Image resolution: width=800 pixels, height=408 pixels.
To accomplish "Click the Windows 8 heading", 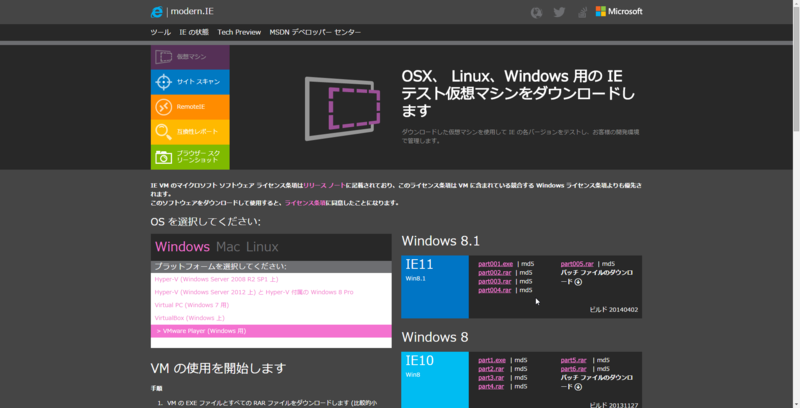I will pos(435,337).
